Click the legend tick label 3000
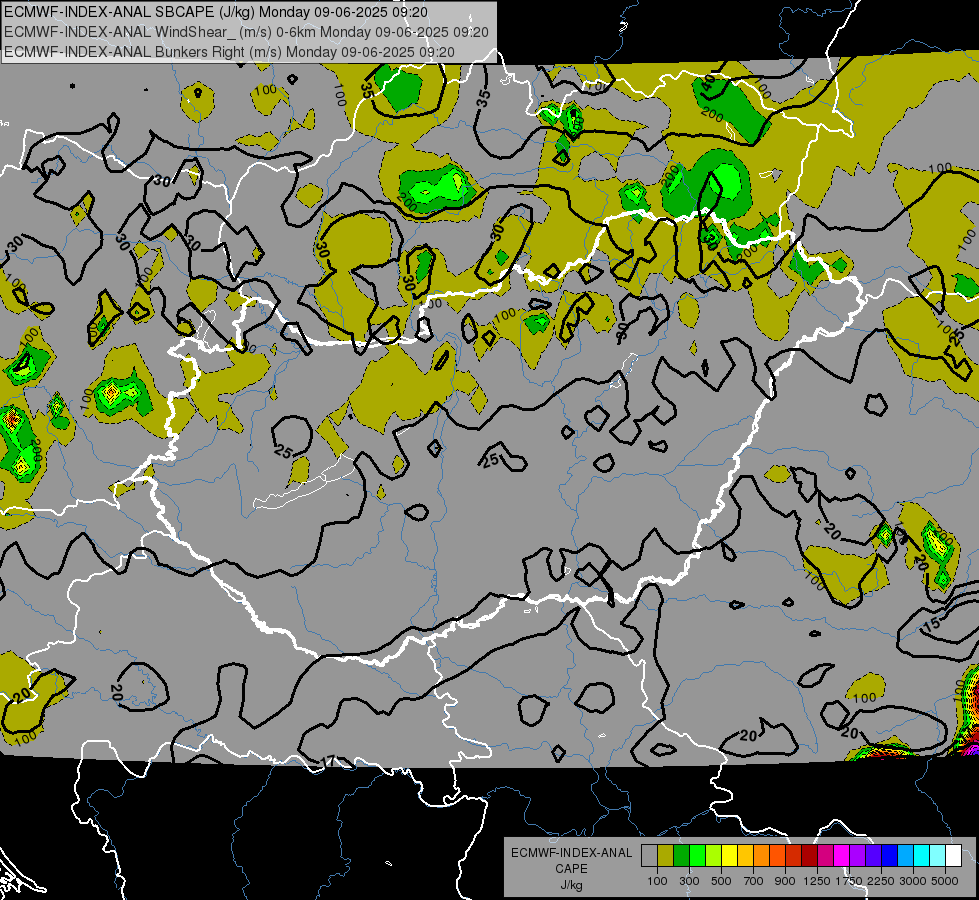Image resolution: width=979 pixels, height=900 pixels. pyautogui.click(x=913, y=881)
